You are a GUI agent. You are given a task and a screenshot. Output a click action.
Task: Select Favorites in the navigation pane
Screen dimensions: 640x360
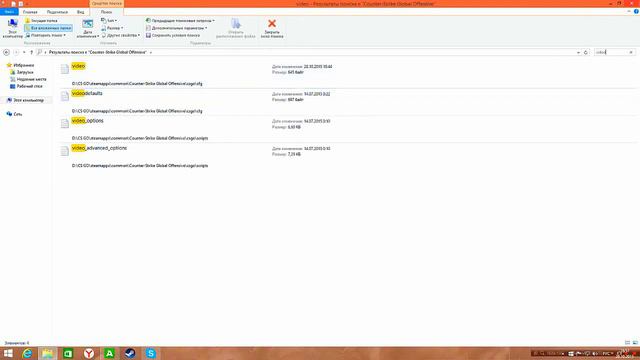[x=20, y=65]
